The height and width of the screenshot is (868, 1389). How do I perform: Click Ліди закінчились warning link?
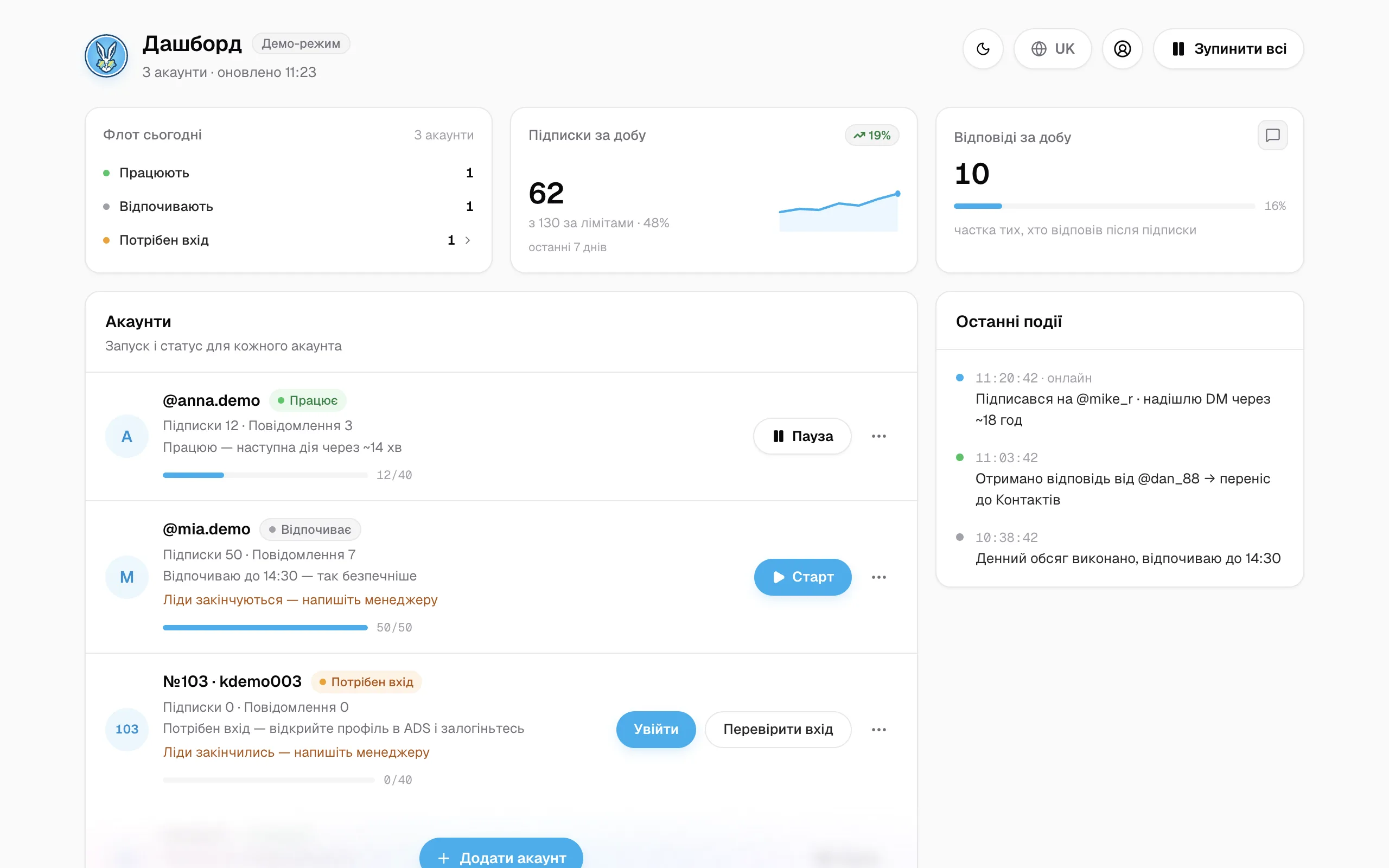pos(296,752)
